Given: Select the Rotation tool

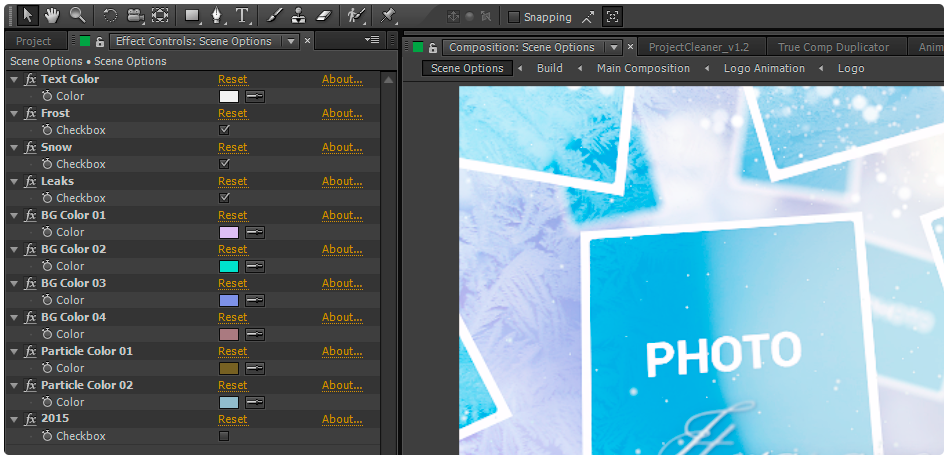Looking at the screenshot, I should point(110,15).
